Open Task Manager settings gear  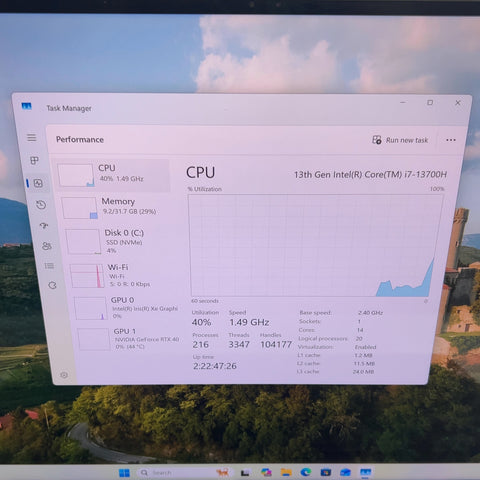tap(64, 375)
